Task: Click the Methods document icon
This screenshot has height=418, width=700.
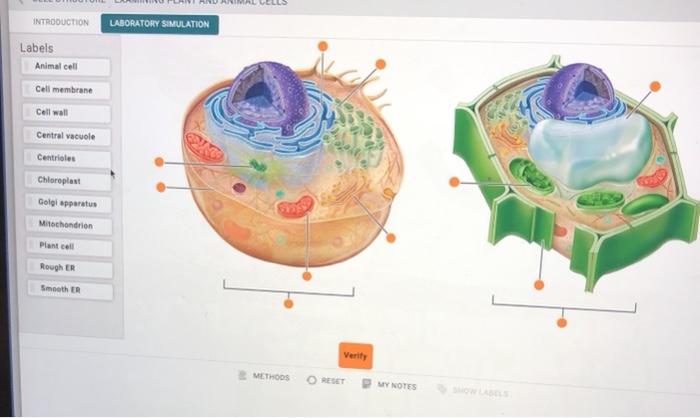Action: pos(242,375)
